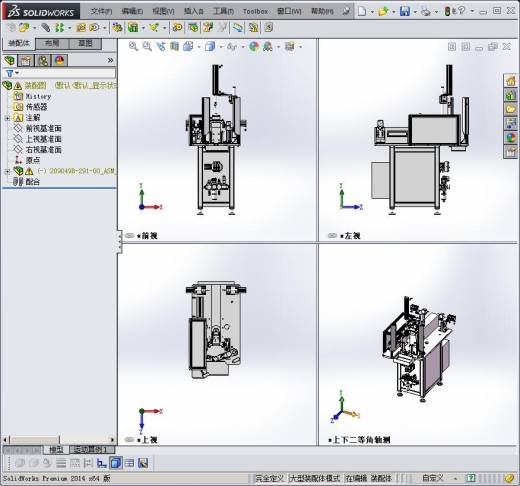
Task: Toggle the link views icon beside 左视
Action: 332,235
